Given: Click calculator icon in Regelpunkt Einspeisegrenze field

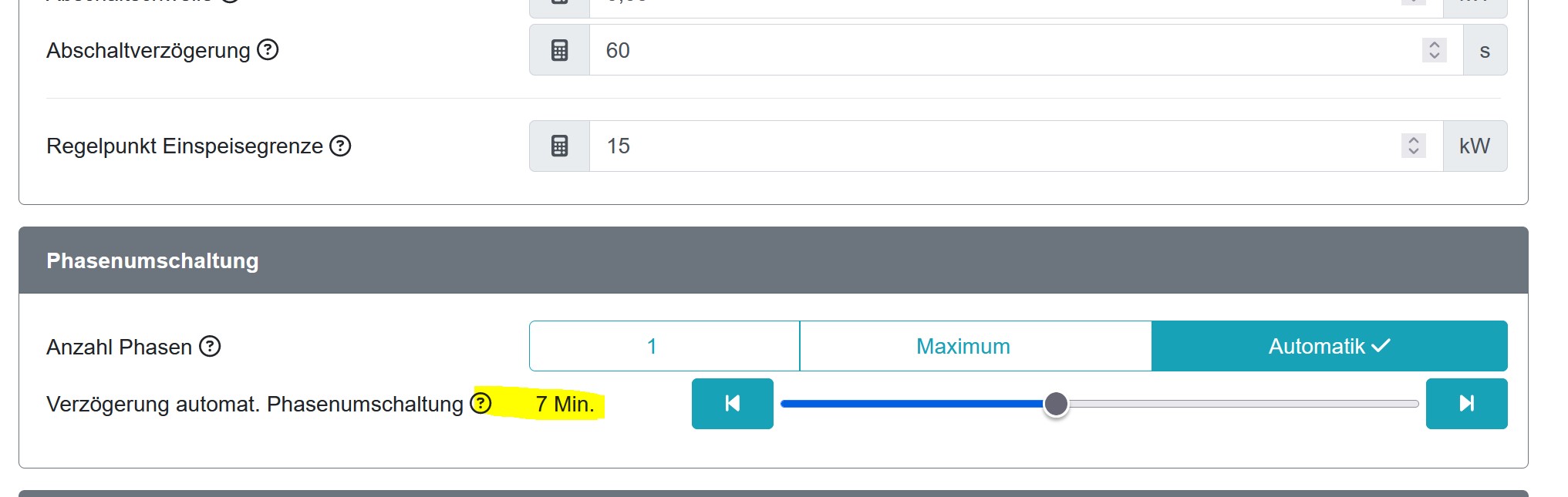Looking at the screenshot, I should coord(560,146).
